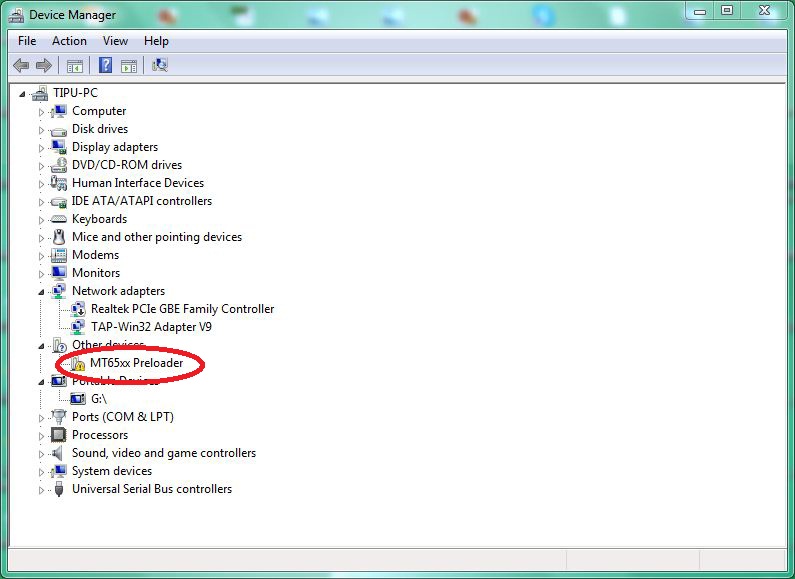Click the Mice and other pointing devices icon

tap(59, 237)
